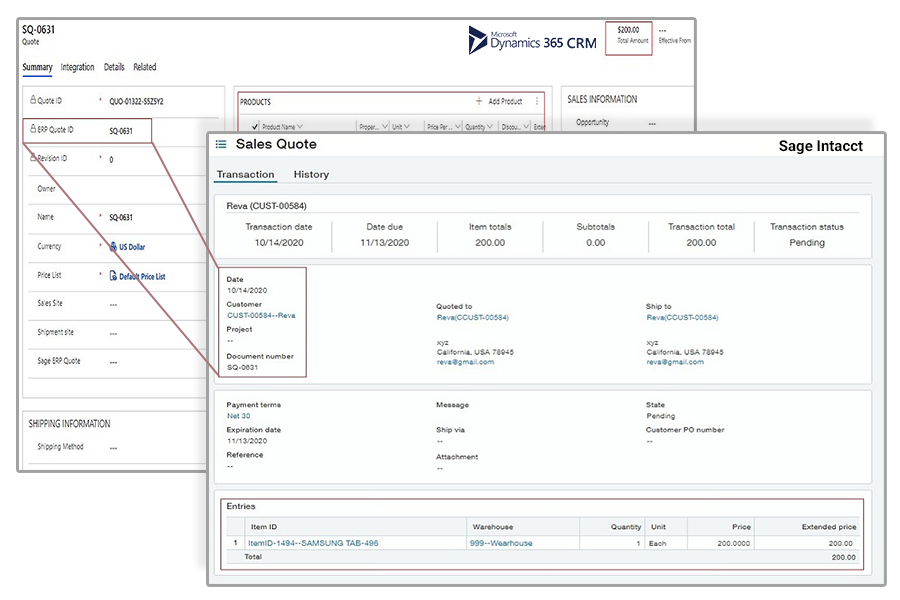The width and height of the screenshot is (900, 600).
Task: Click the lock icon next to ERP Quote ID
Action: pos(33,129)
